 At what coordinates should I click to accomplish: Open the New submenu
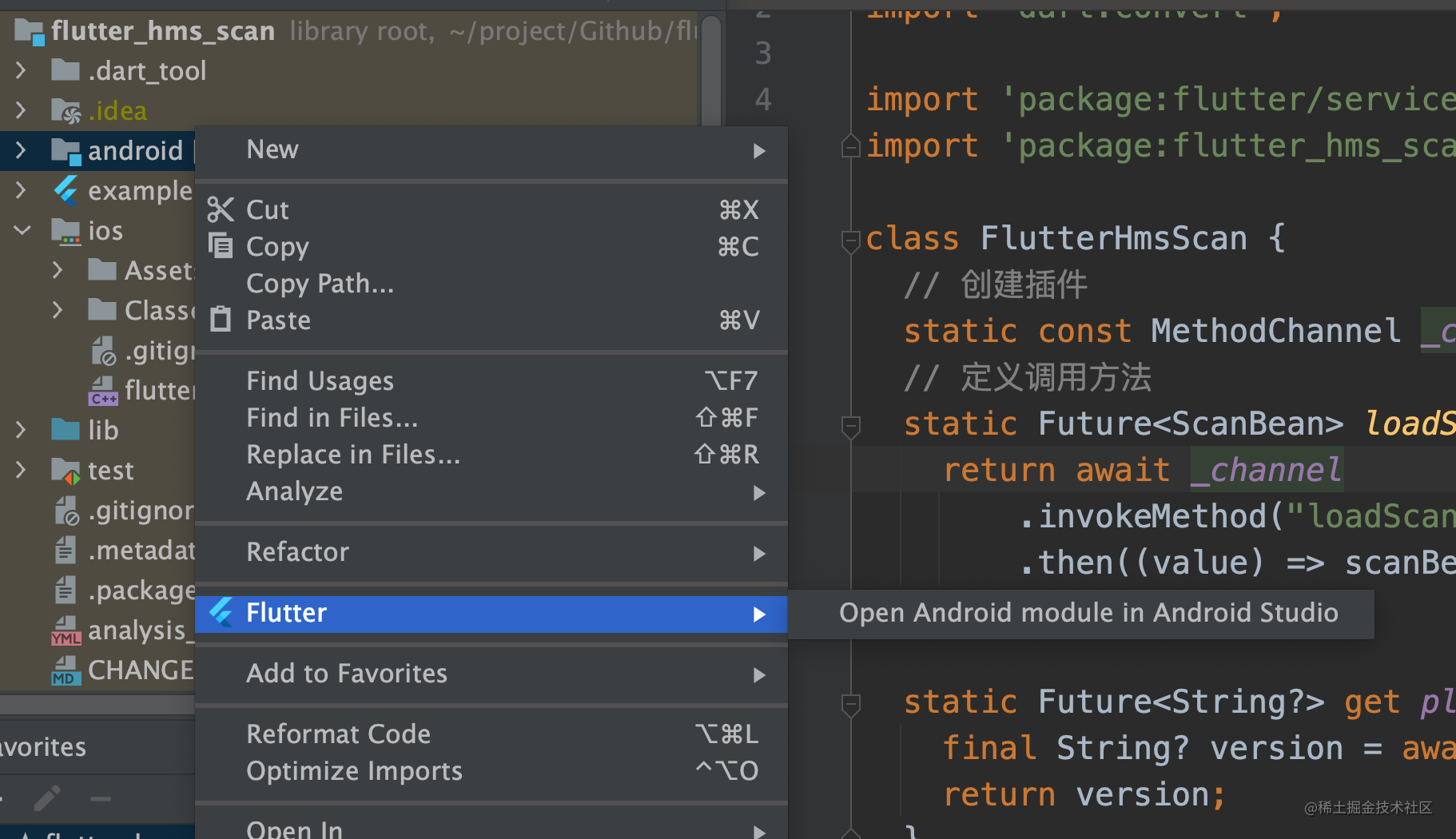click(491, 150)
